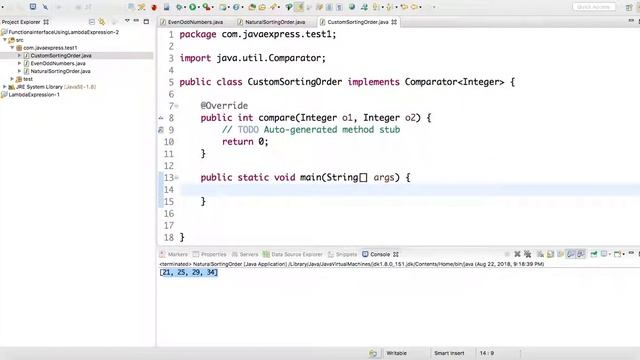The height and width of the screenshot is (360, 640).
Task: Toggle Show Console When Standard Out Changes
Action: (x=570, y=254)
